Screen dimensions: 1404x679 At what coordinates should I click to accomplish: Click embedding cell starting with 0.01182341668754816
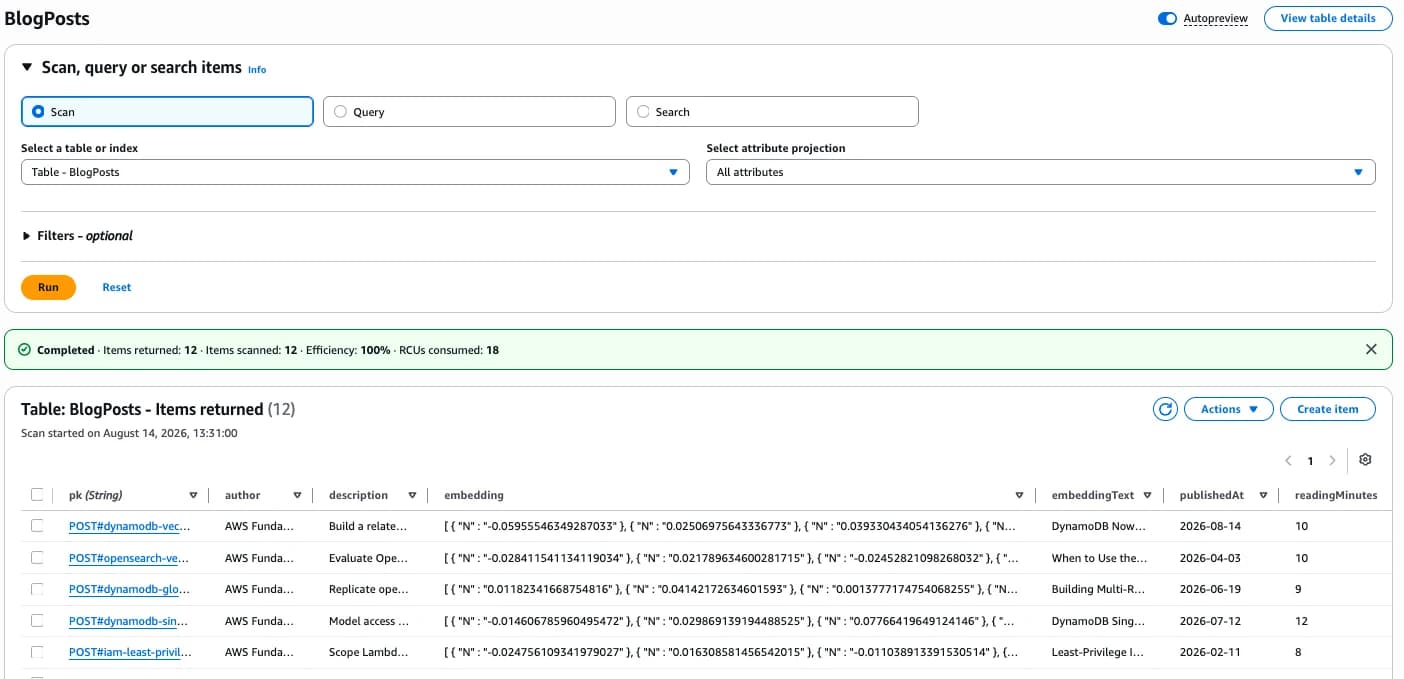(731, 589)
